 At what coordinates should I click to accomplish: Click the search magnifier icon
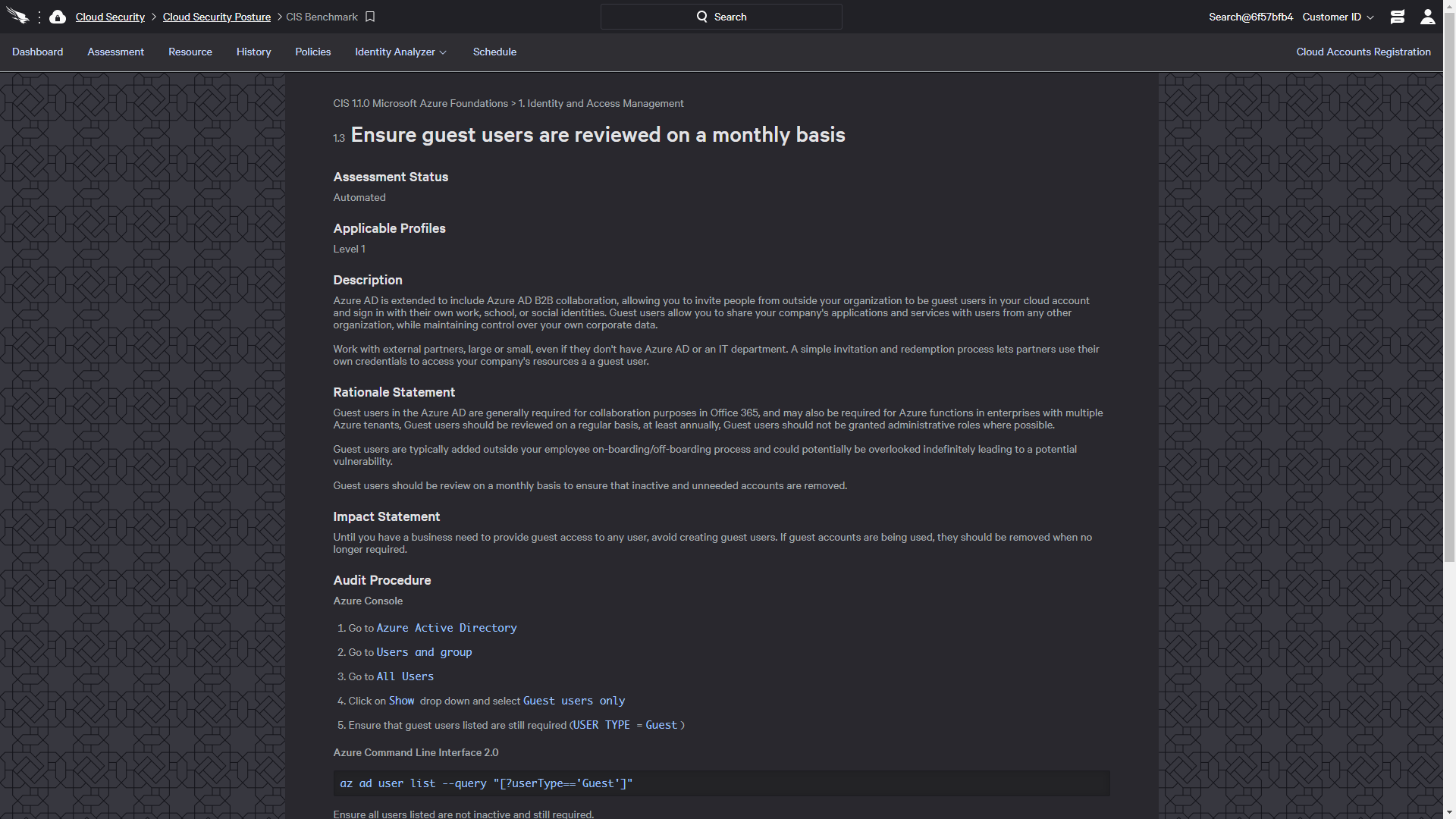point(702,17)
